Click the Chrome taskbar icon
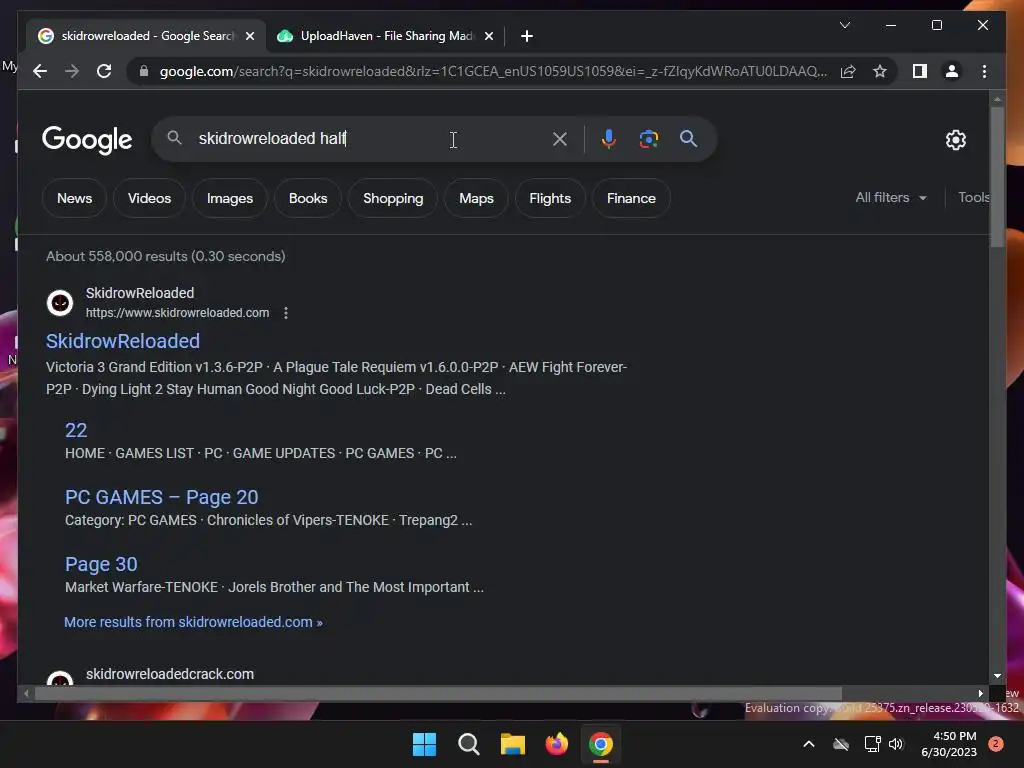 pos(601,744)
